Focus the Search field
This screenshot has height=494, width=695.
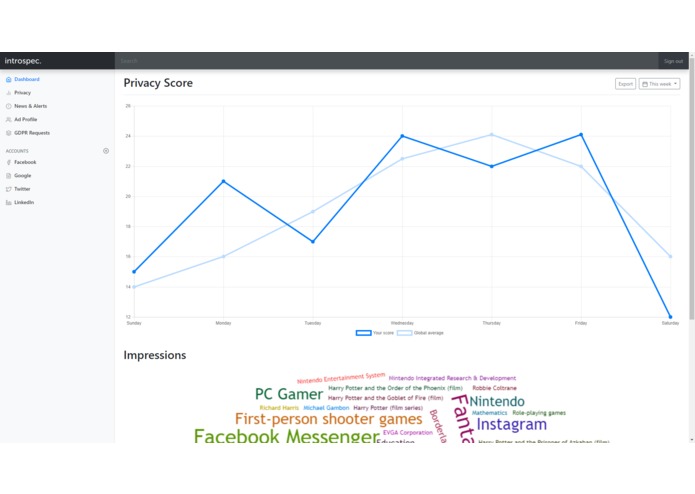pos(387,61)
